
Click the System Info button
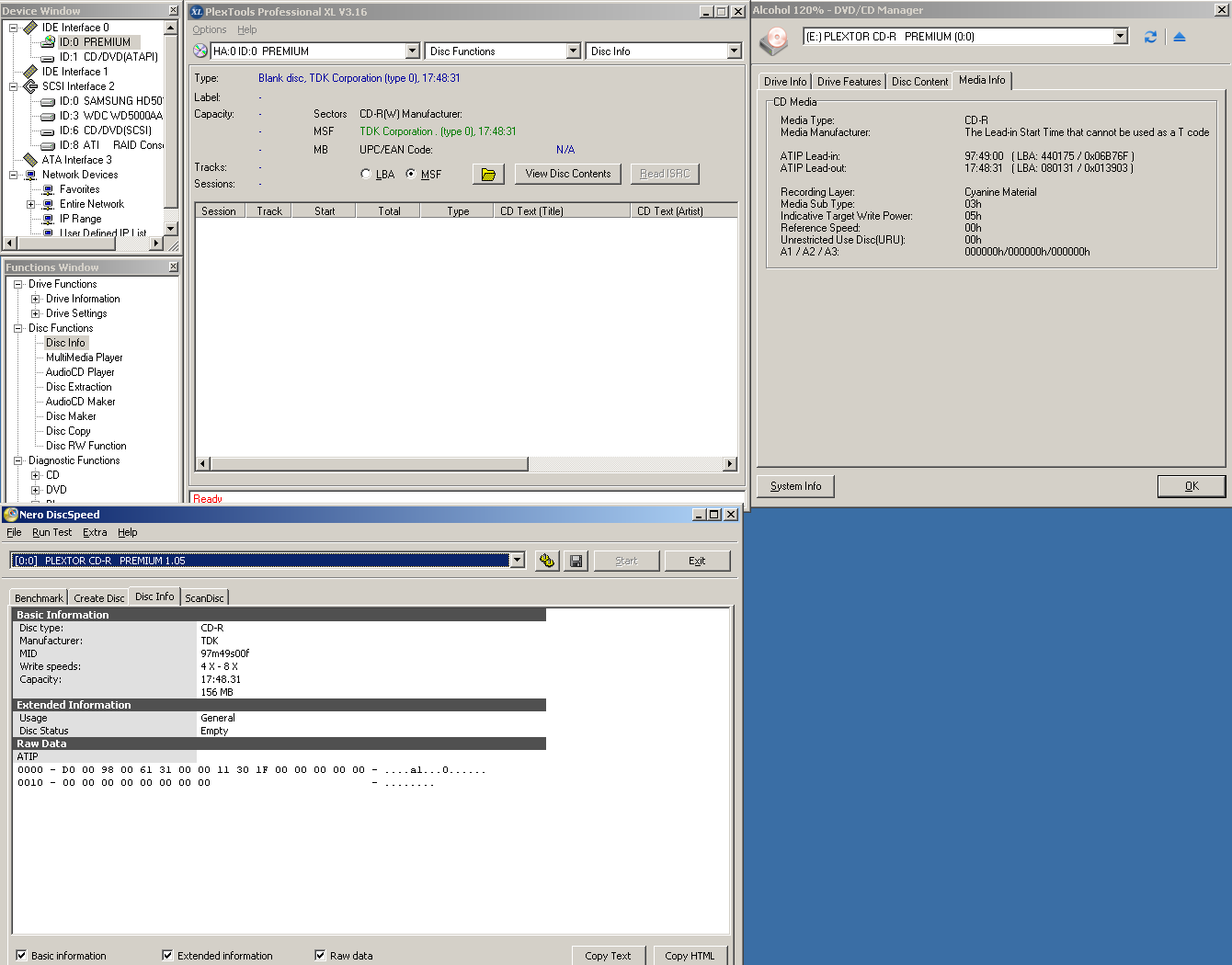[x=795, y=486]
